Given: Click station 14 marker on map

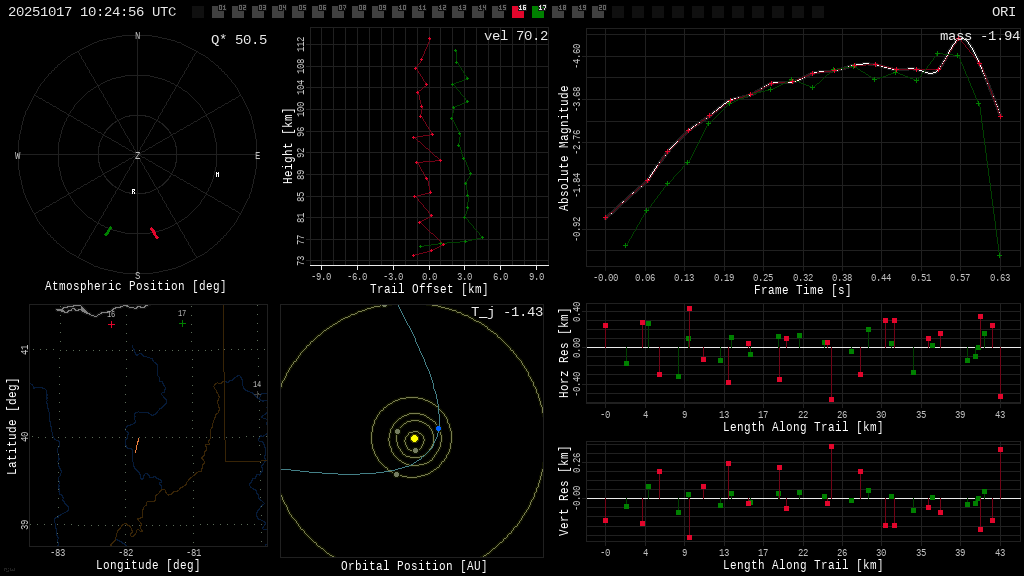Looking at the screenshot, I should pyautogui.click(x=257, y=394).
